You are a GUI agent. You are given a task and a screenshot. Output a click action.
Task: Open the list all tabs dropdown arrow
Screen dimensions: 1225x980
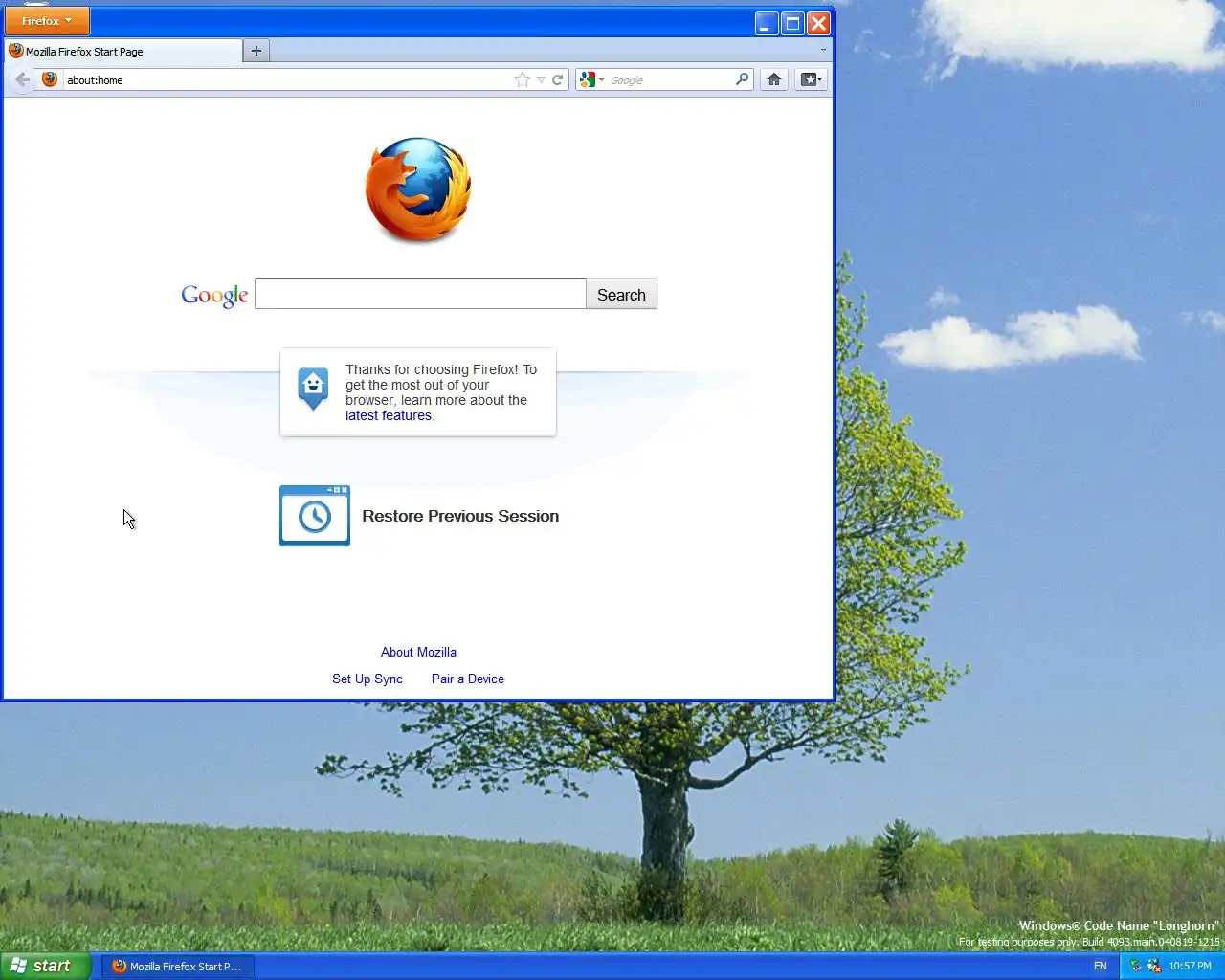pos(823,50)
